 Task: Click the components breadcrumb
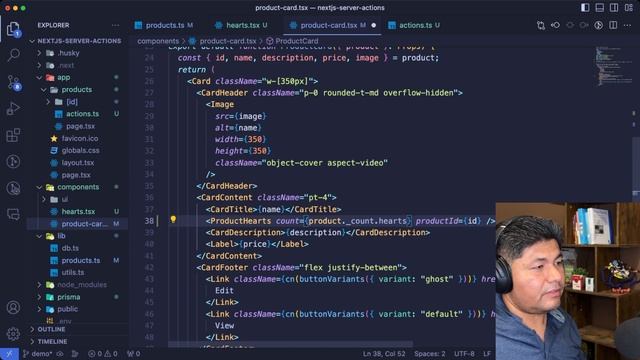point(158,41)
